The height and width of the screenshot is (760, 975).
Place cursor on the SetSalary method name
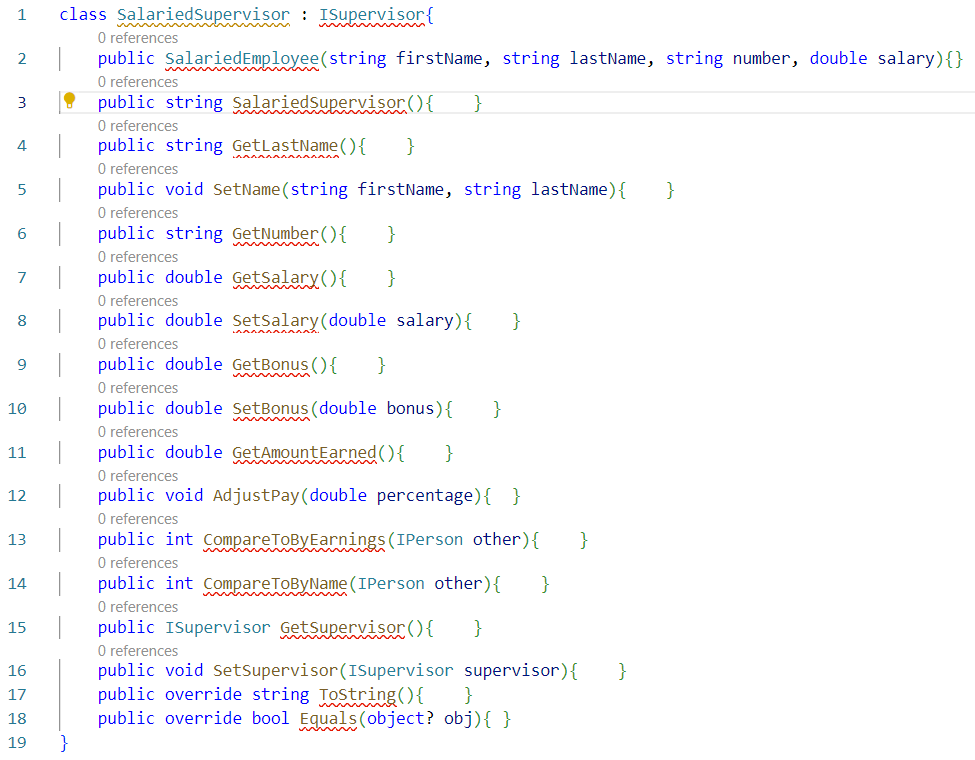pyautogui.click(x=275, y=321)
